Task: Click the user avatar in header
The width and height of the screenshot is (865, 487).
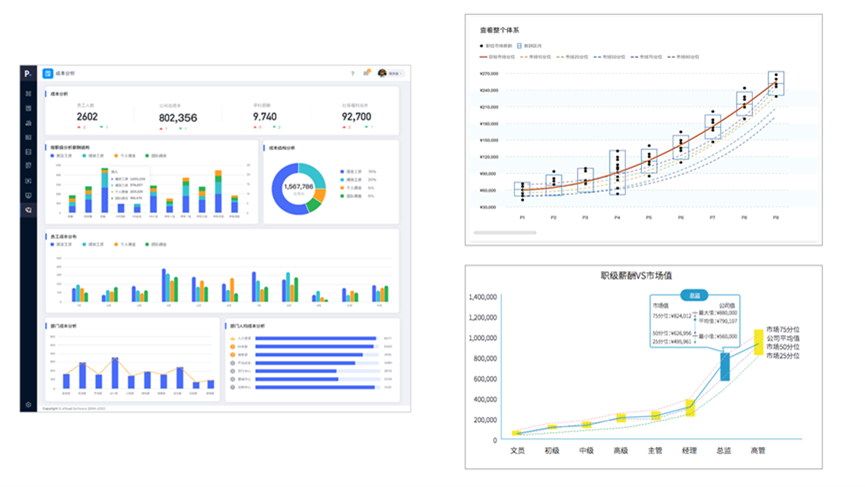Action: coord(382,73)
